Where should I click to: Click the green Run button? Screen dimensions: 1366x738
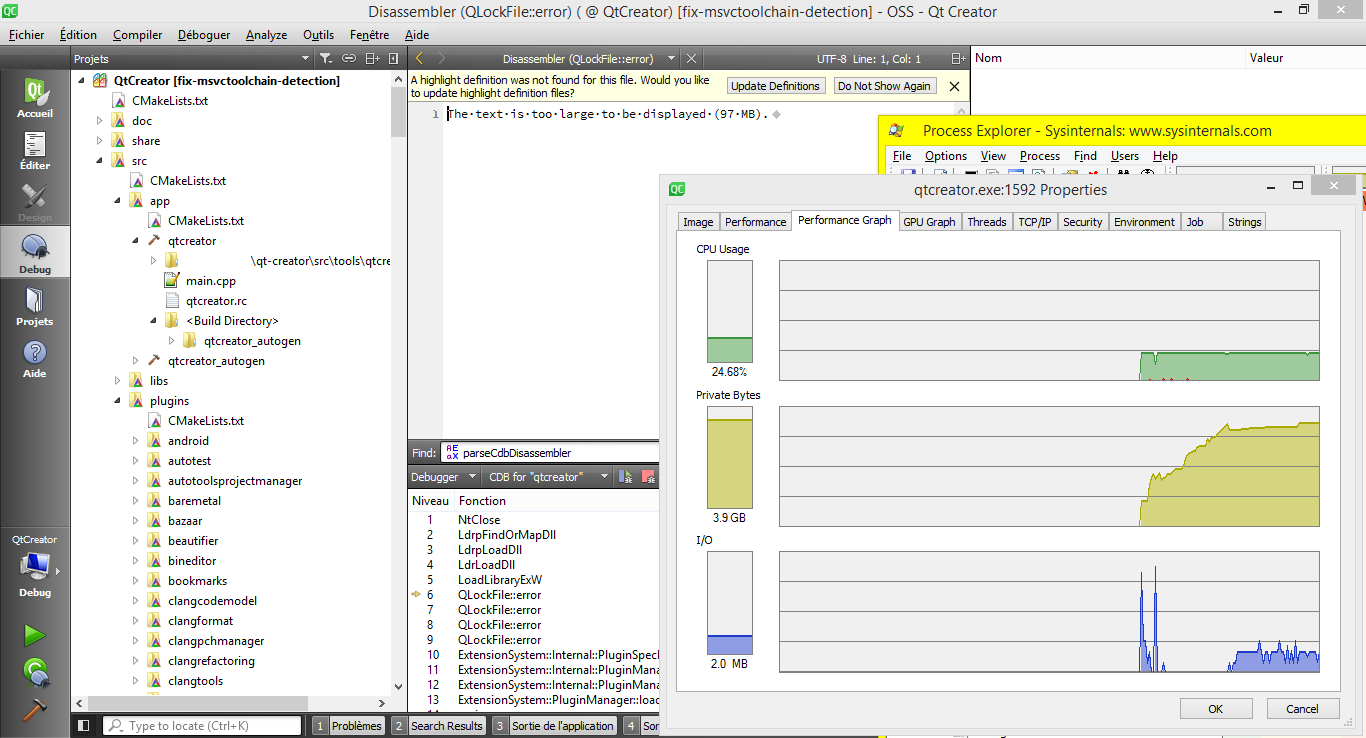pos(35,635)
